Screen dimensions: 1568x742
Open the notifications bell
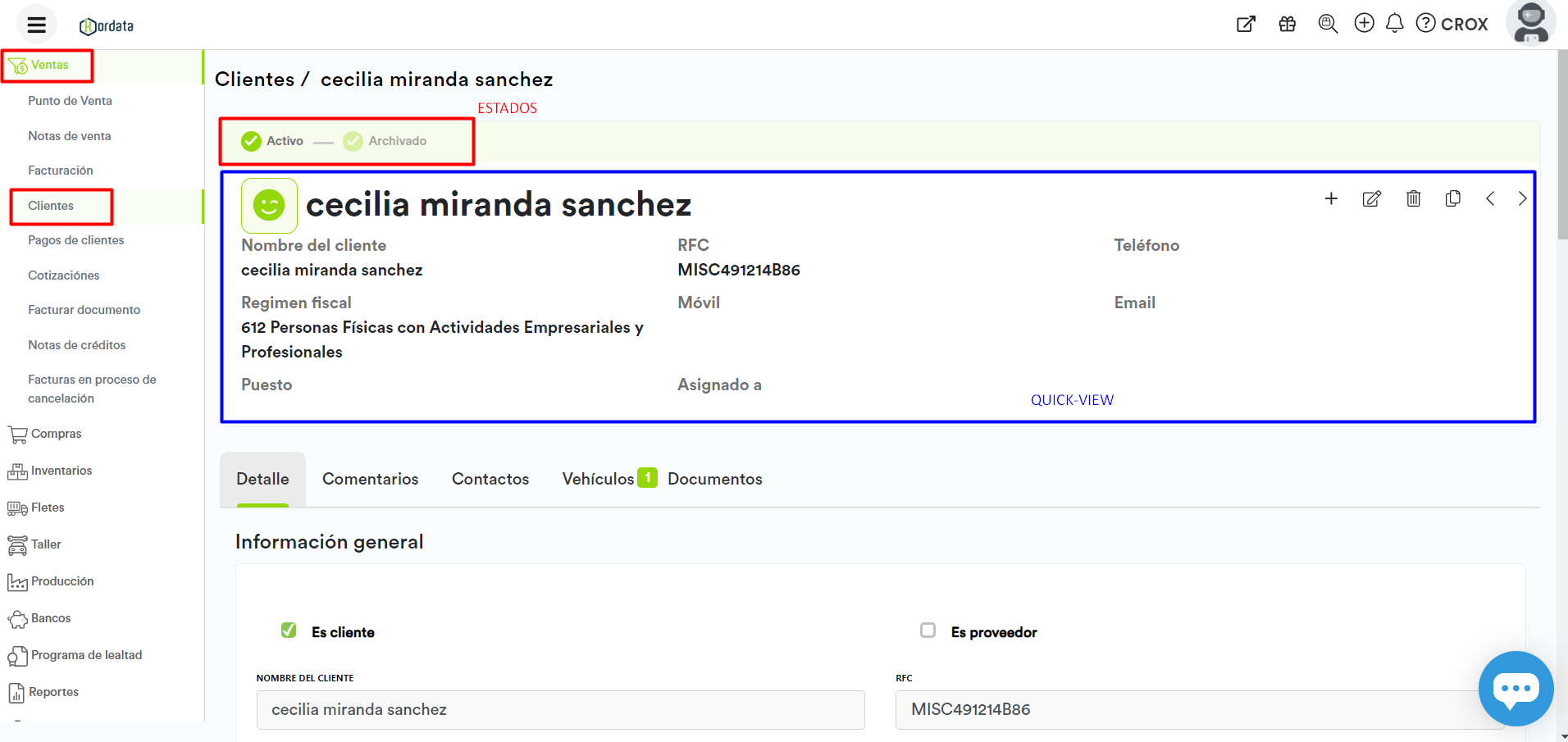(x=1394, y=23)
